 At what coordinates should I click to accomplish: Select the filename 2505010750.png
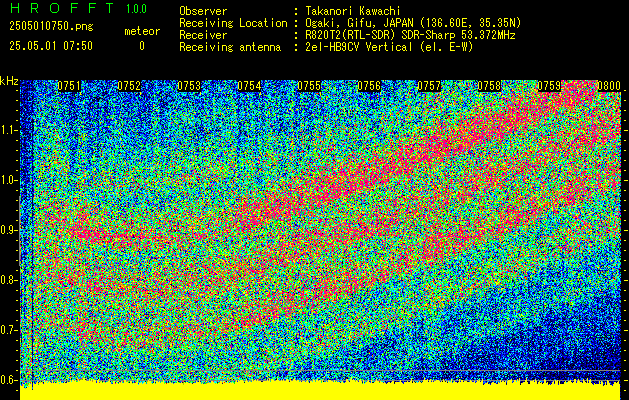[x=51, y=26]
